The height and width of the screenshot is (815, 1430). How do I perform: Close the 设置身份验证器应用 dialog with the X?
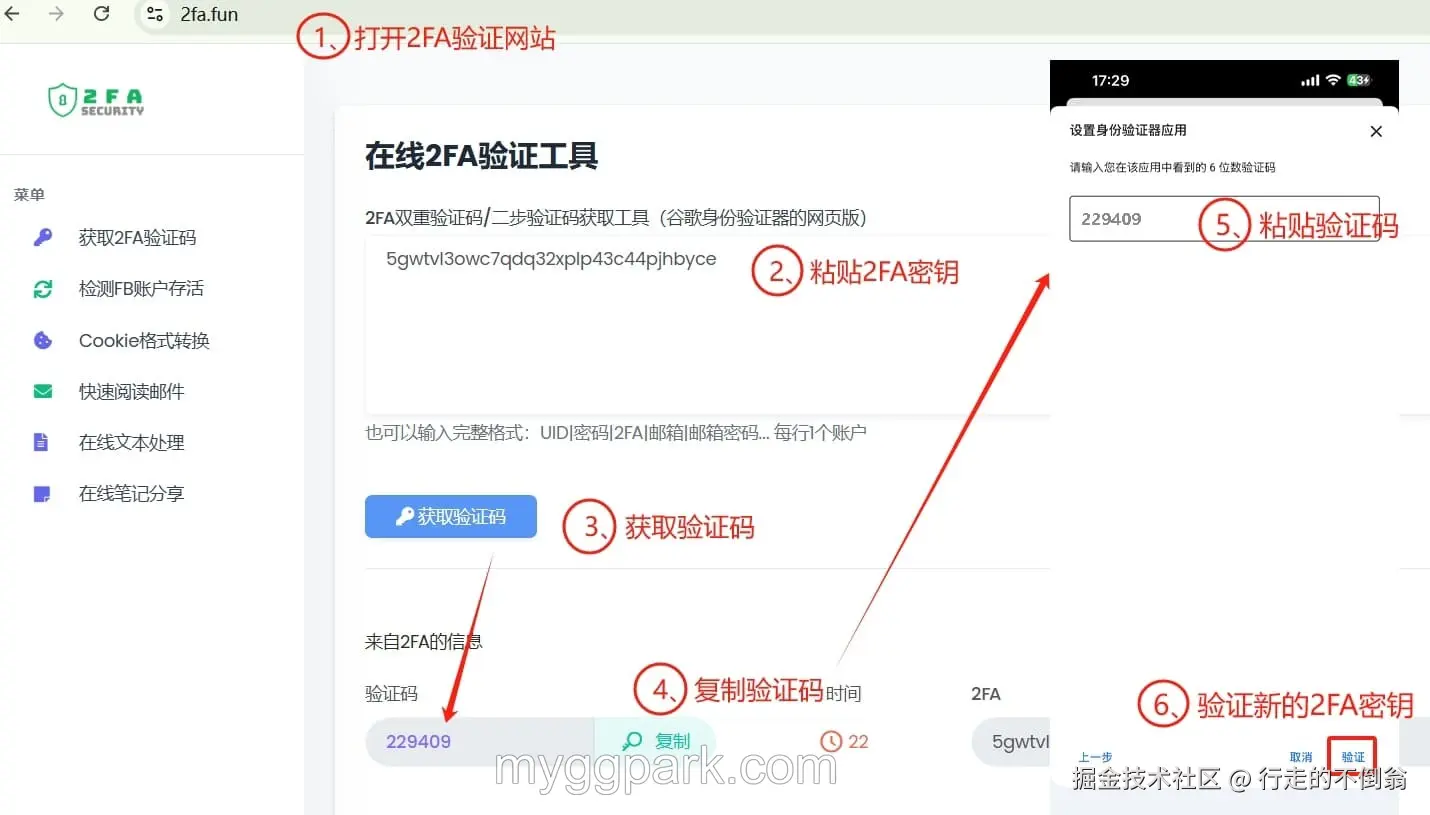pyautogui.click(x=1376, y=130)
